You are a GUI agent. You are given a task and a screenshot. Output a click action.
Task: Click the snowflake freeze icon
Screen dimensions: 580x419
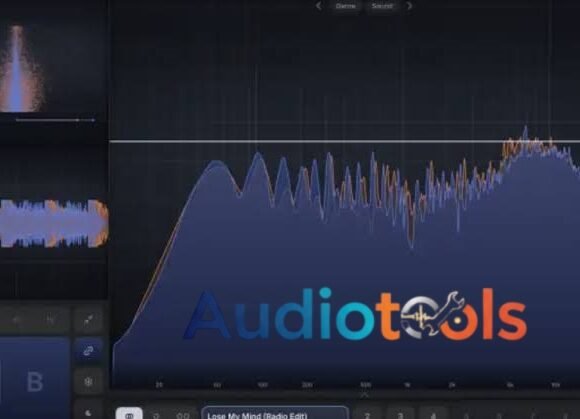(x=88, y=381)
